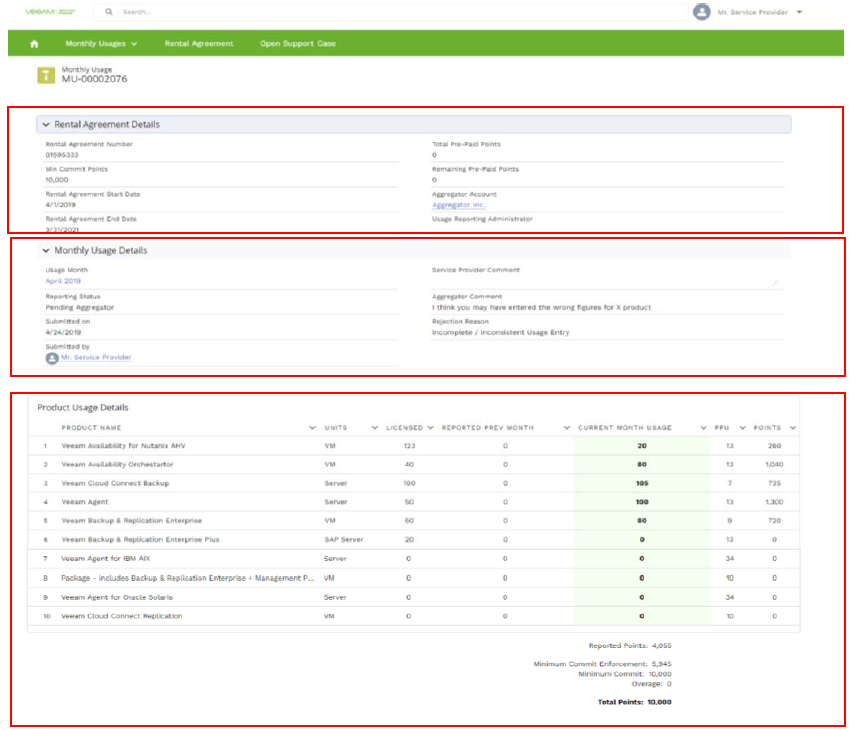
Task: Click the Reported Points 4,055 value
Action: click(661, 646)
